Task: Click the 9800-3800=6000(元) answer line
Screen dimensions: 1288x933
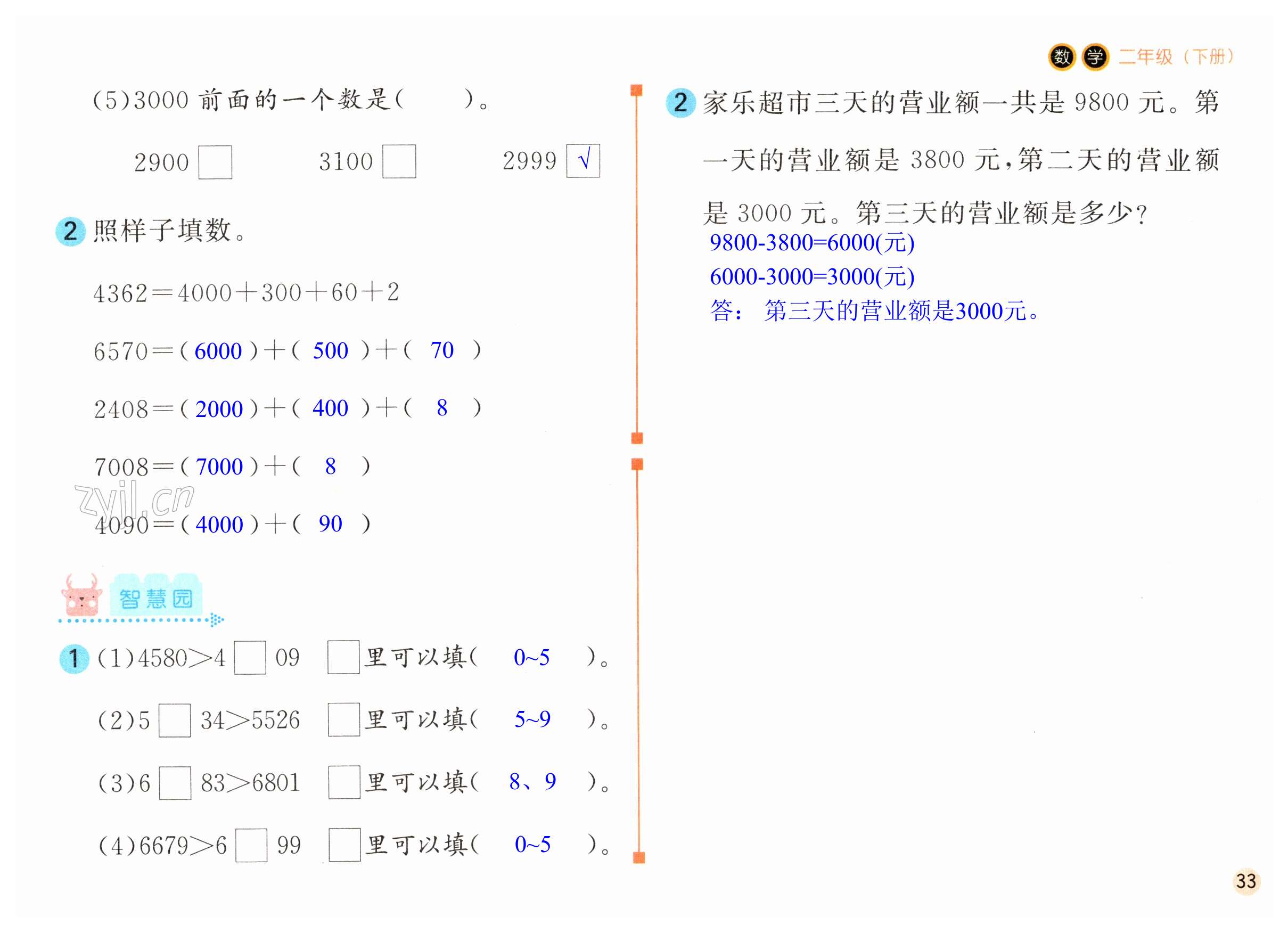Action: pyautogui.click(x=811, y=243)
